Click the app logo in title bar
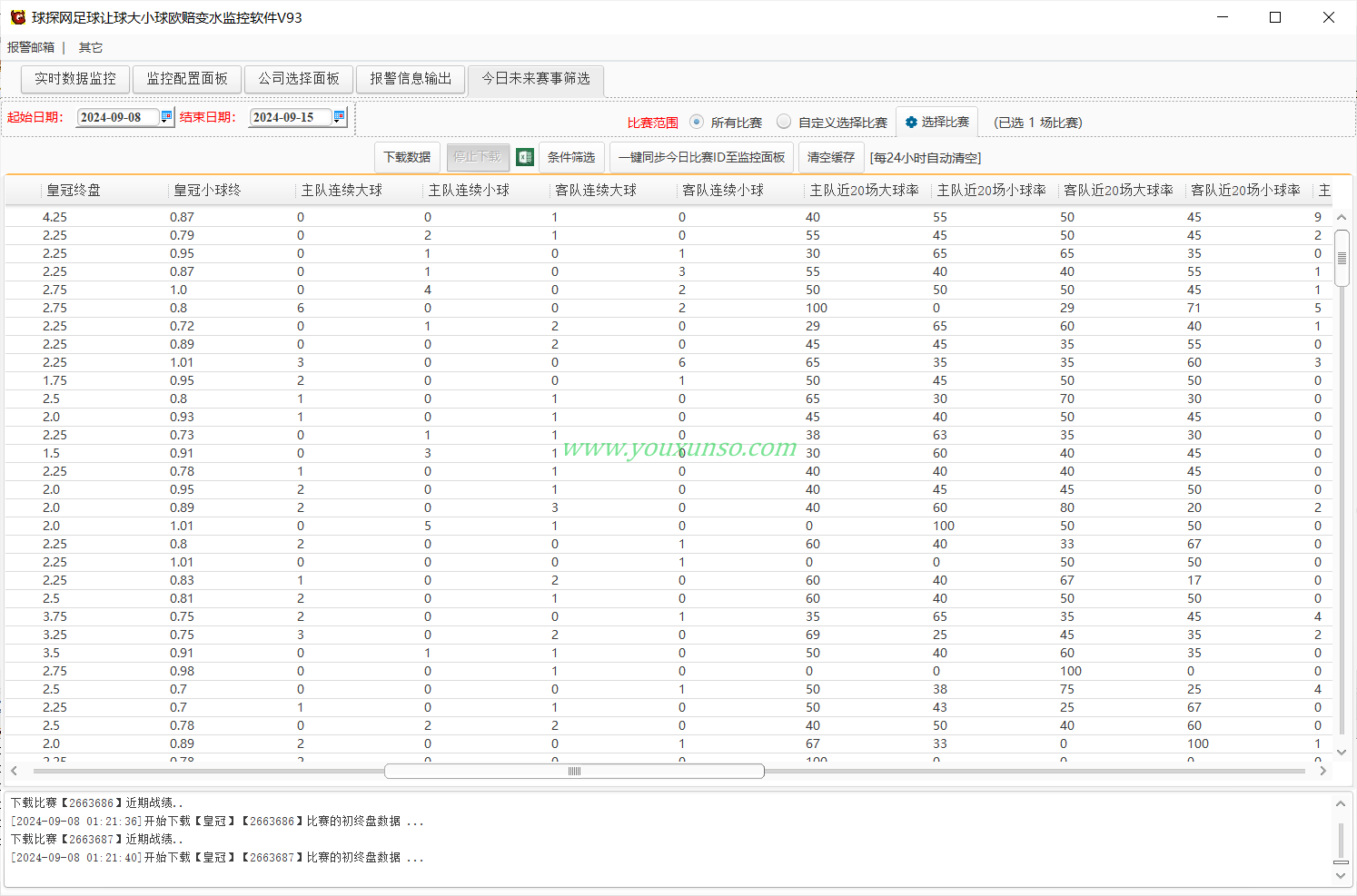This screenshot has height=896, width=1357. click(x=17, y=17)
